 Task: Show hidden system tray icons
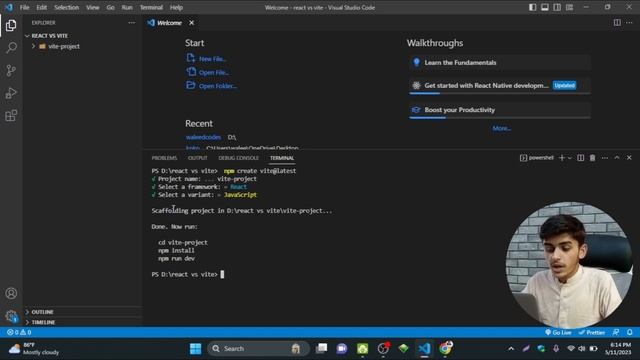tap(511, 349)
